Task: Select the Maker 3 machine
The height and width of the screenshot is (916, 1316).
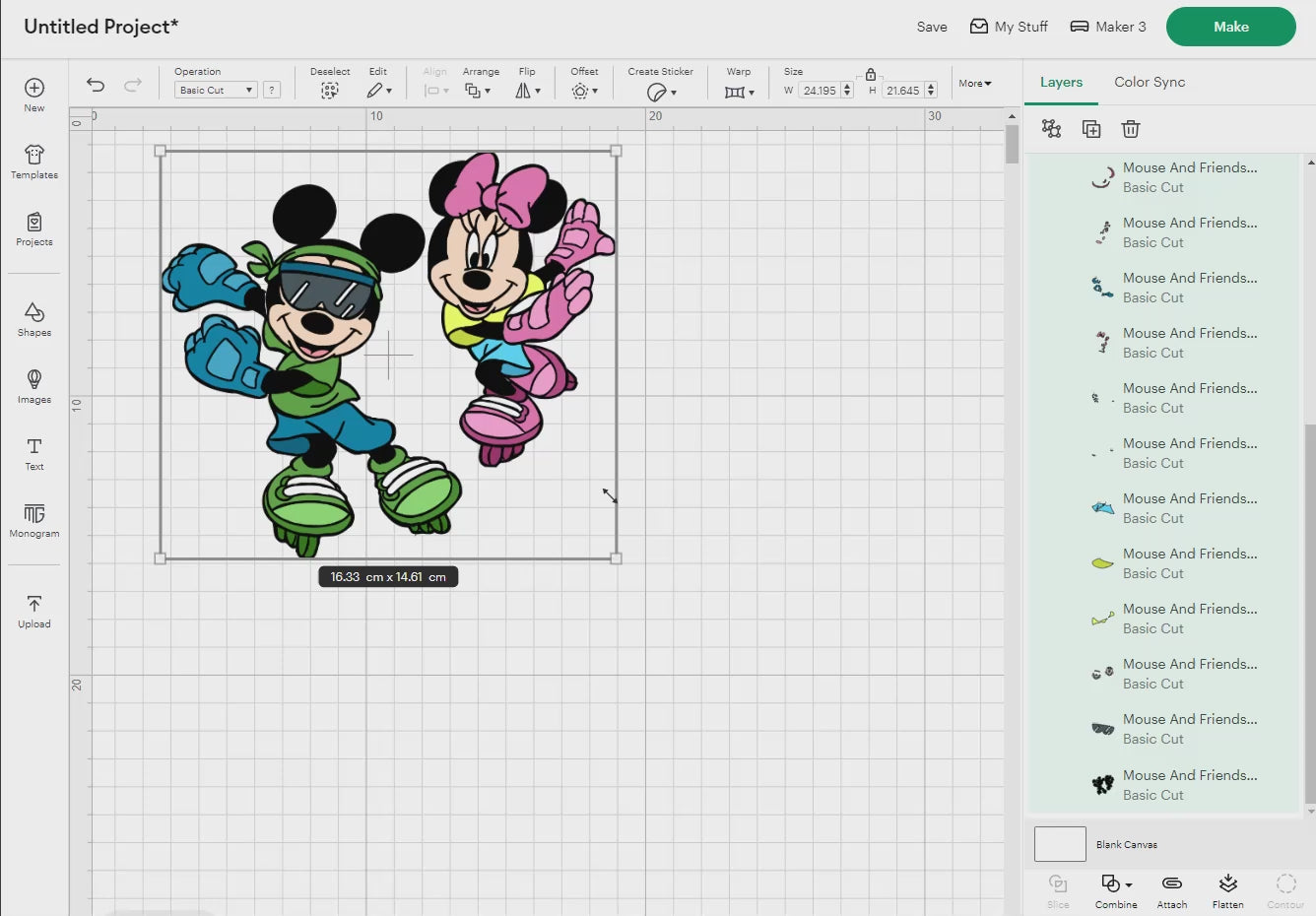Action: (x=1108, y=27)
